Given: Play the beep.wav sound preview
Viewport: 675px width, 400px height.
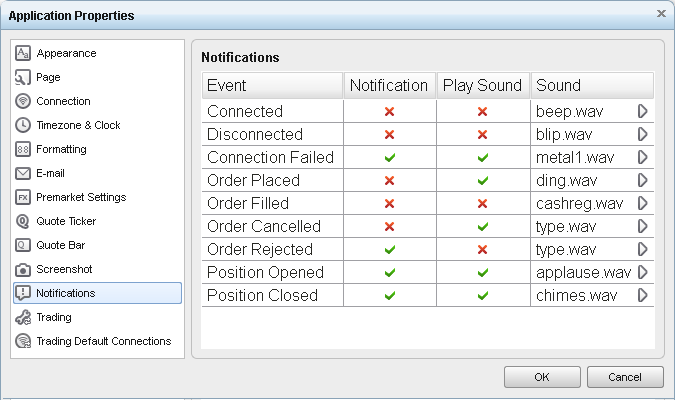Looking at the screenshot, I should pos(643,111).
